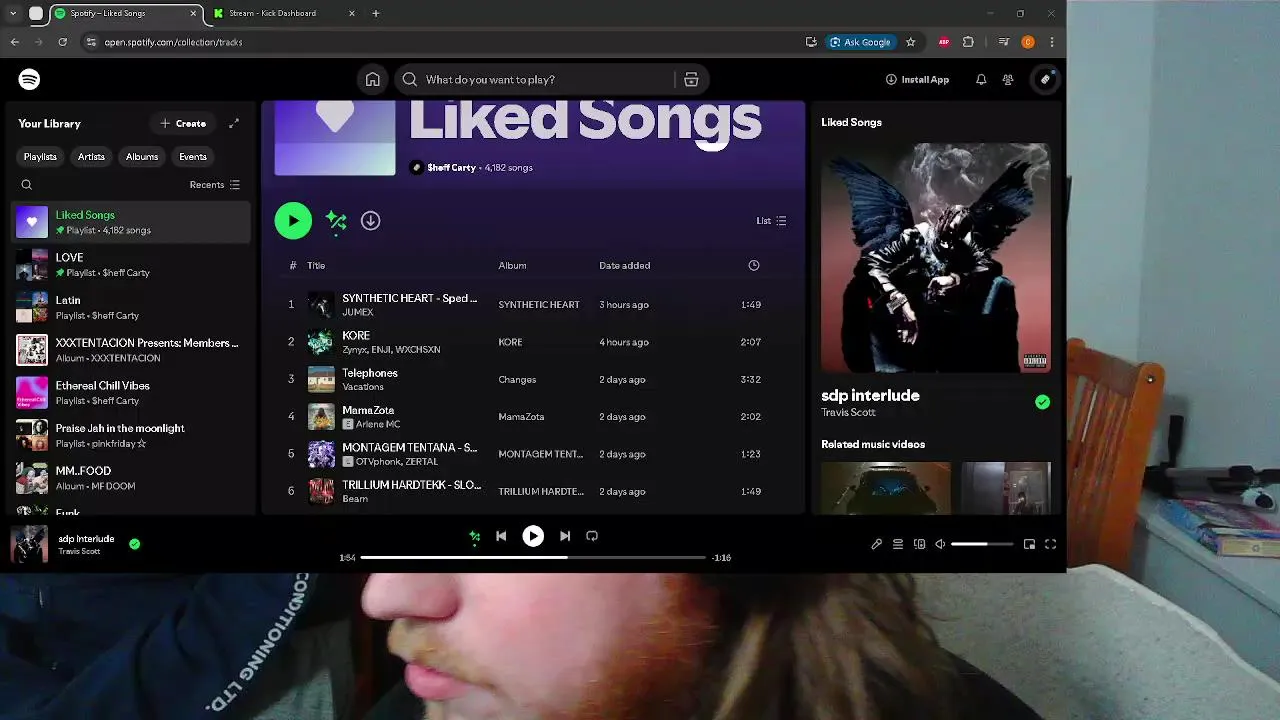The width and height of the screenshot is (1280, 720).
Task: Expand Your Library to full view
Action: [234, 124]
